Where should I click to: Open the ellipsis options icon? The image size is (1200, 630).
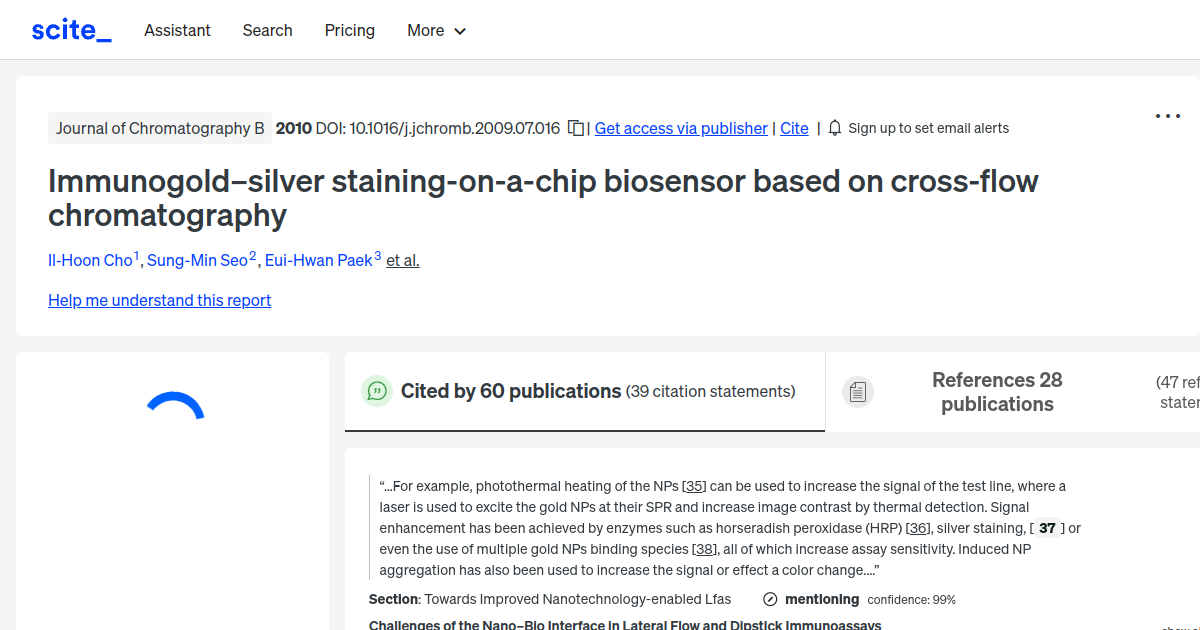(x=1167, y=116)
